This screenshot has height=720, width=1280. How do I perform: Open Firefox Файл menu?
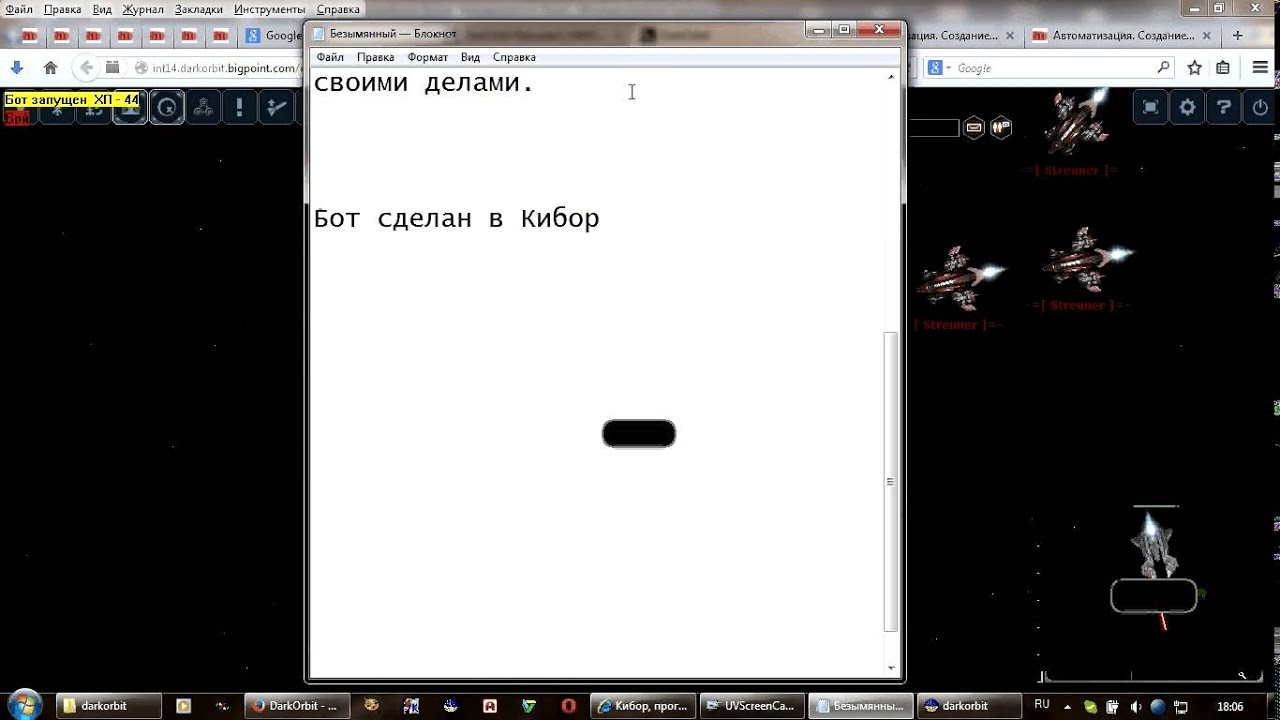tap(19, 9)
